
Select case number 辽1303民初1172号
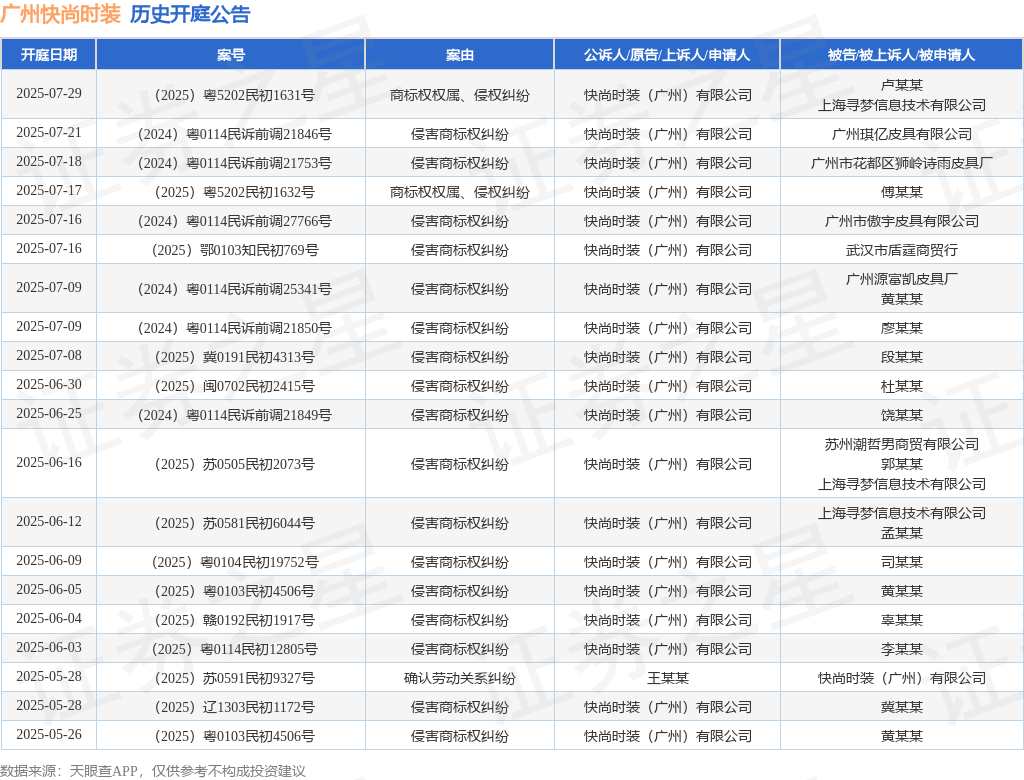(x=234, y=707)
